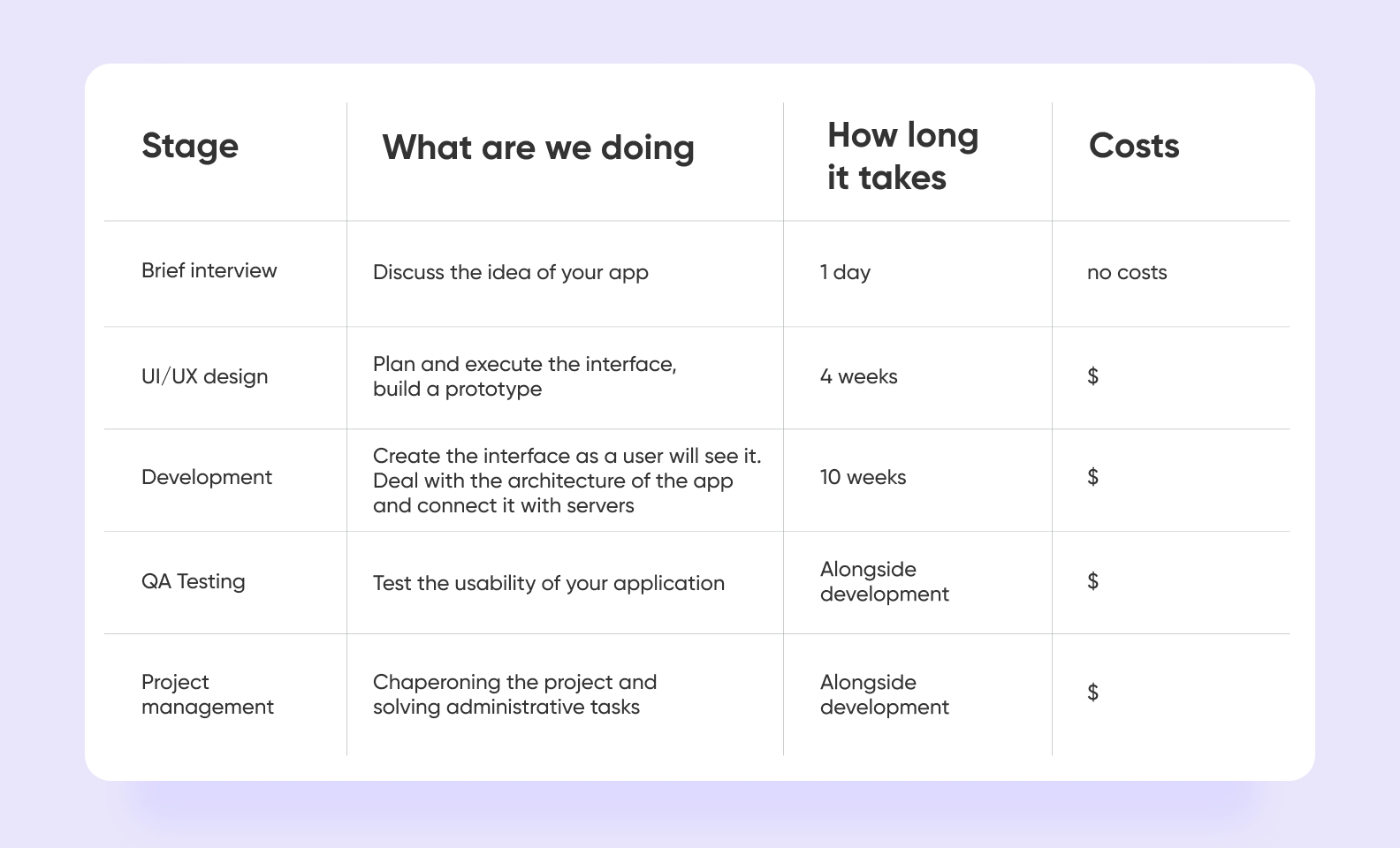
Task: Select the QA Testing stage cell
Action: [194, 581]
